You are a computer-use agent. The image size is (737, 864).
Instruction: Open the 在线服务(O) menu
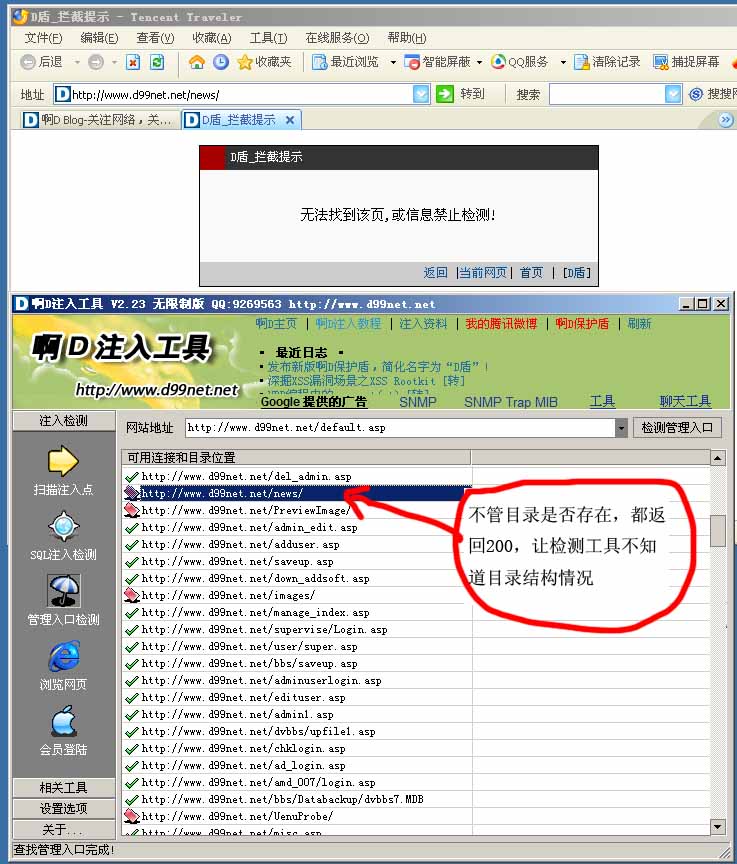tap(337, 37)
